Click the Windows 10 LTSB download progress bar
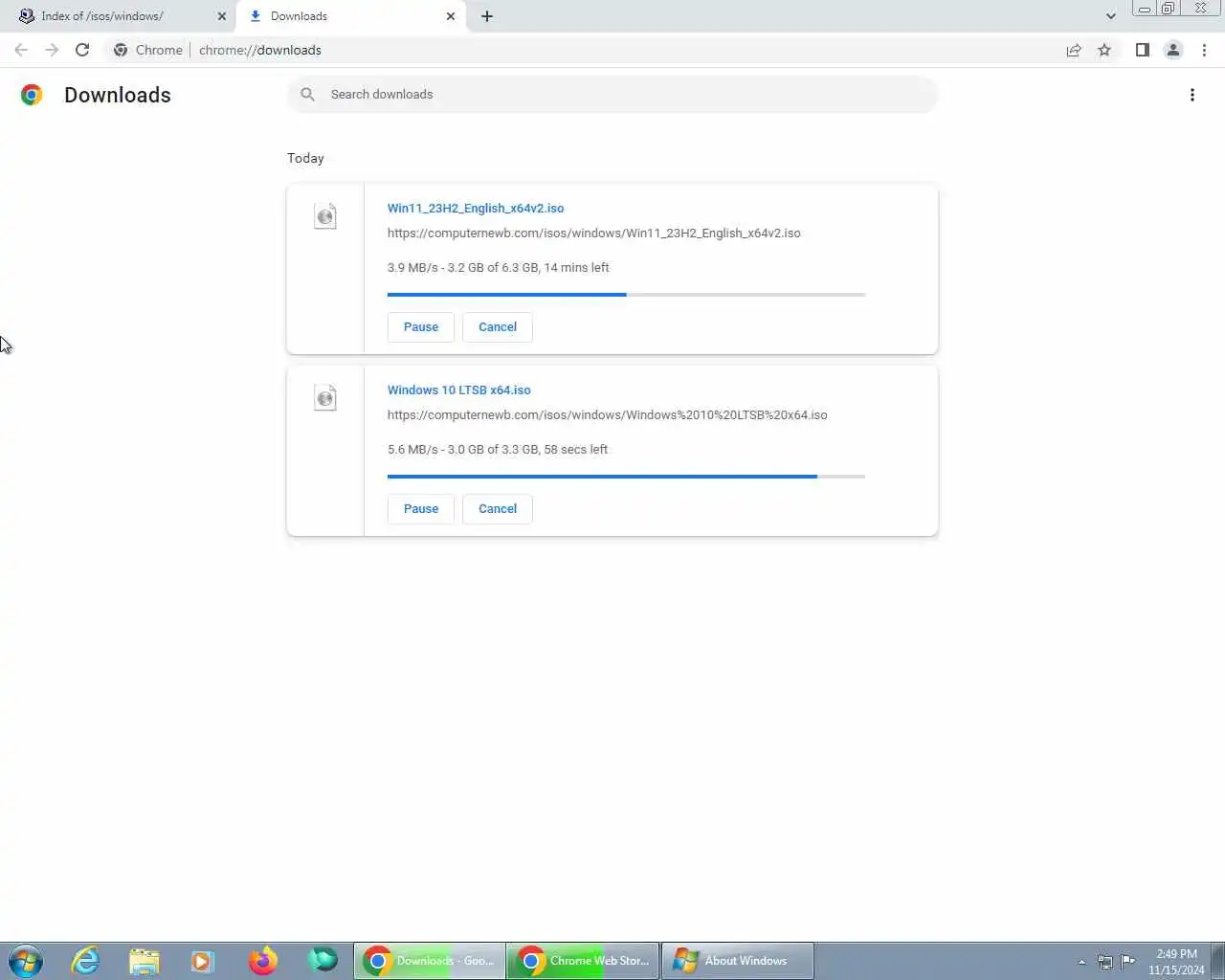This screenshot has width=1225, height=980. [x=626, y=477]
